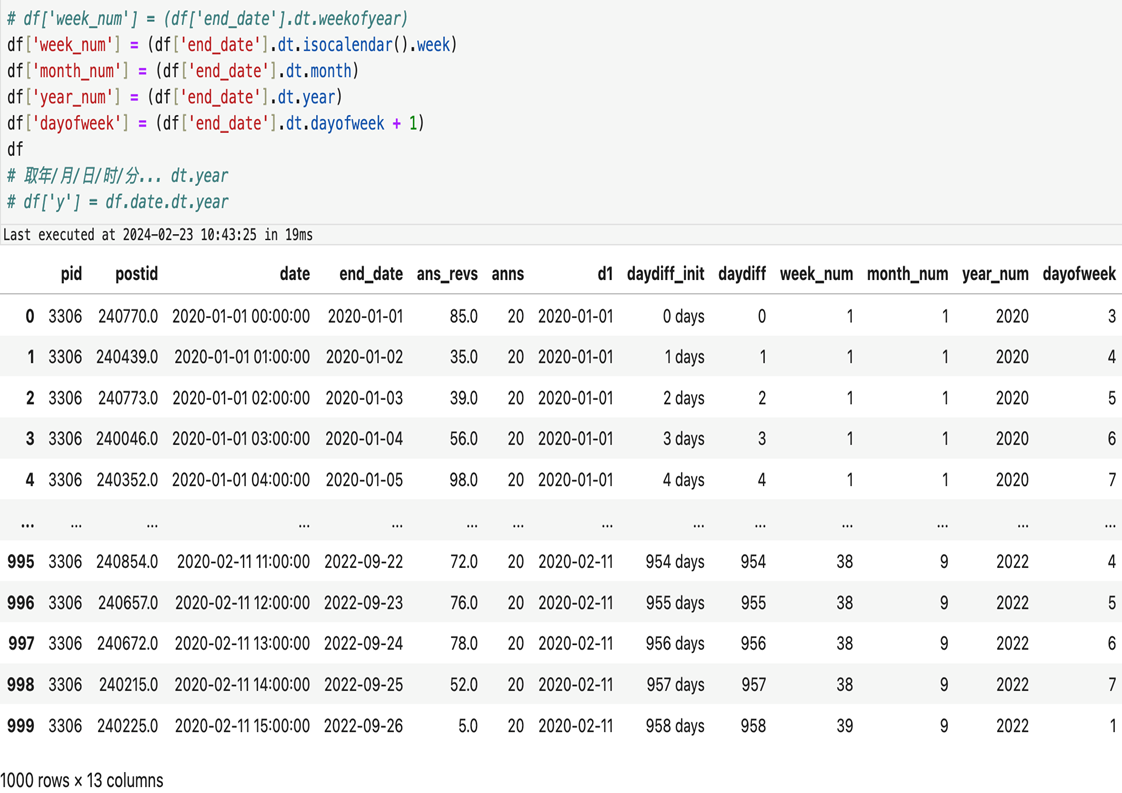Click date cell 2020-01-01 00:00:00
1122x793 pixels.
click(241, 316)
